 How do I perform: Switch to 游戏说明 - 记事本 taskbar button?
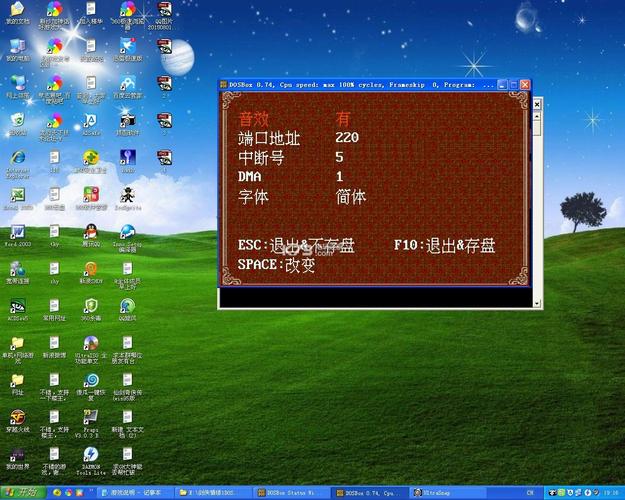(135, 493)
